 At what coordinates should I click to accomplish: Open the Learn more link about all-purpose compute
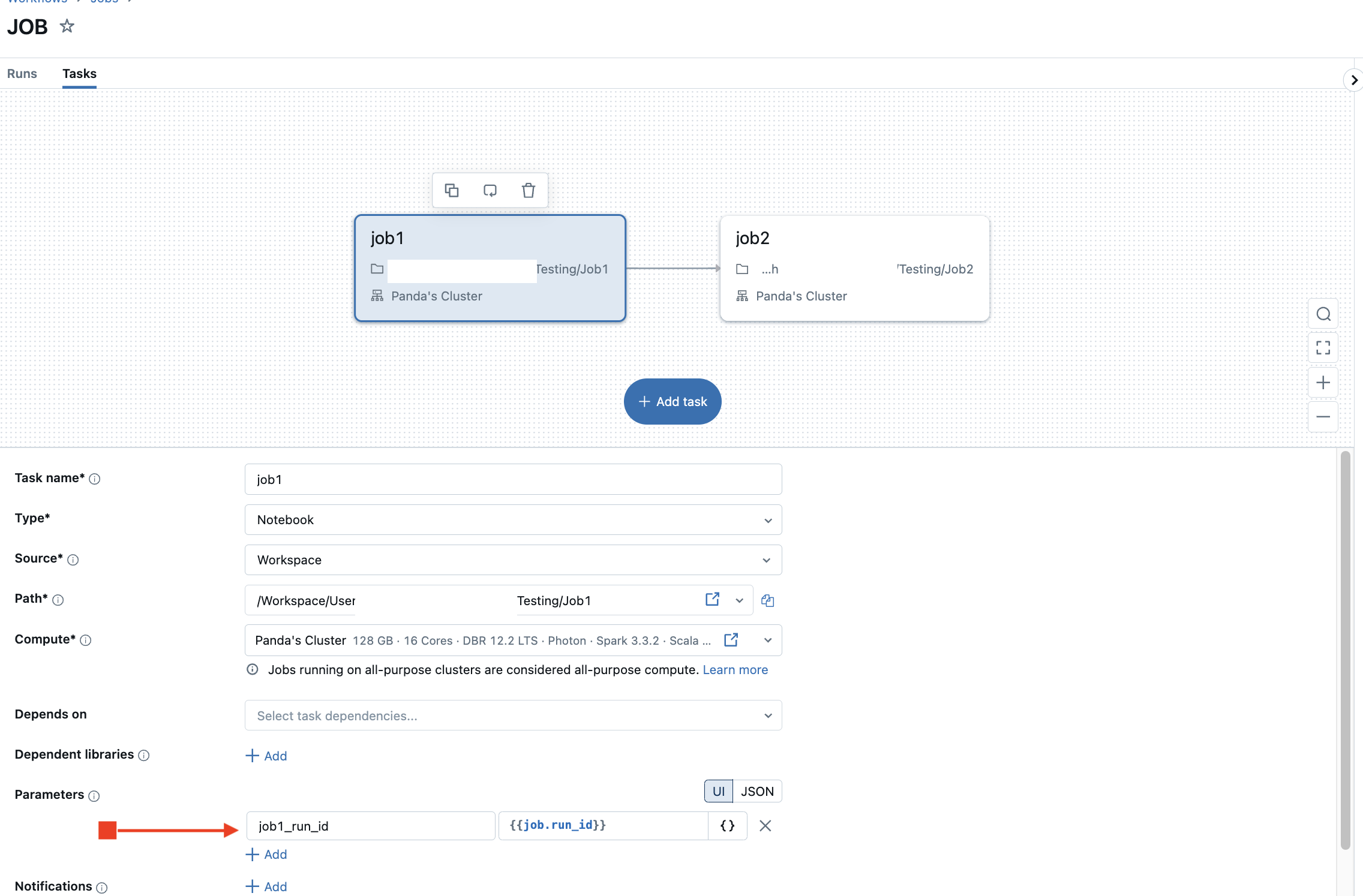coord(735,669)
